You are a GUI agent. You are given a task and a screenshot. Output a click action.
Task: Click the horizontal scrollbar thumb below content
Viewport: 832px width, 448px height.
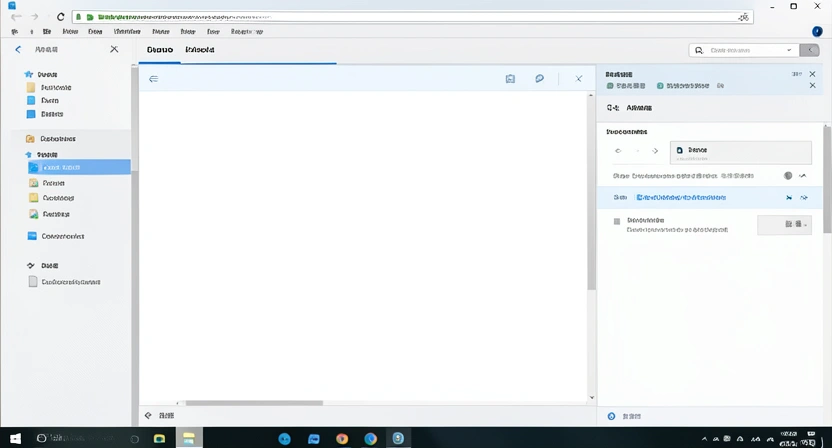[x=254, y=403]
